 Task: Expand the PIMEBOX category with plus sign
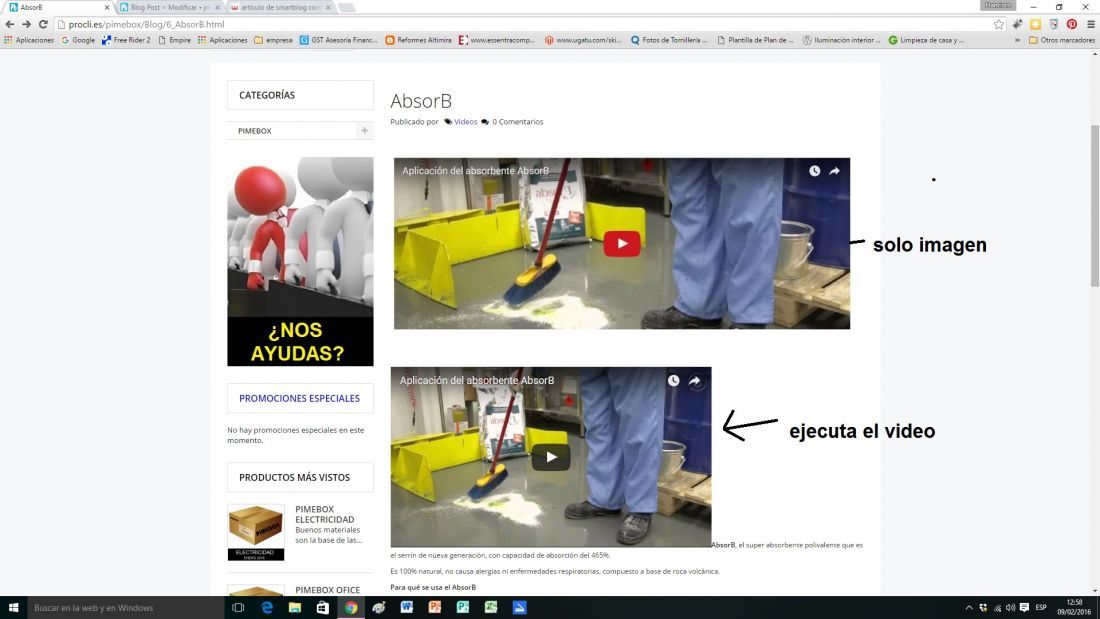click(x=364, y=131)
